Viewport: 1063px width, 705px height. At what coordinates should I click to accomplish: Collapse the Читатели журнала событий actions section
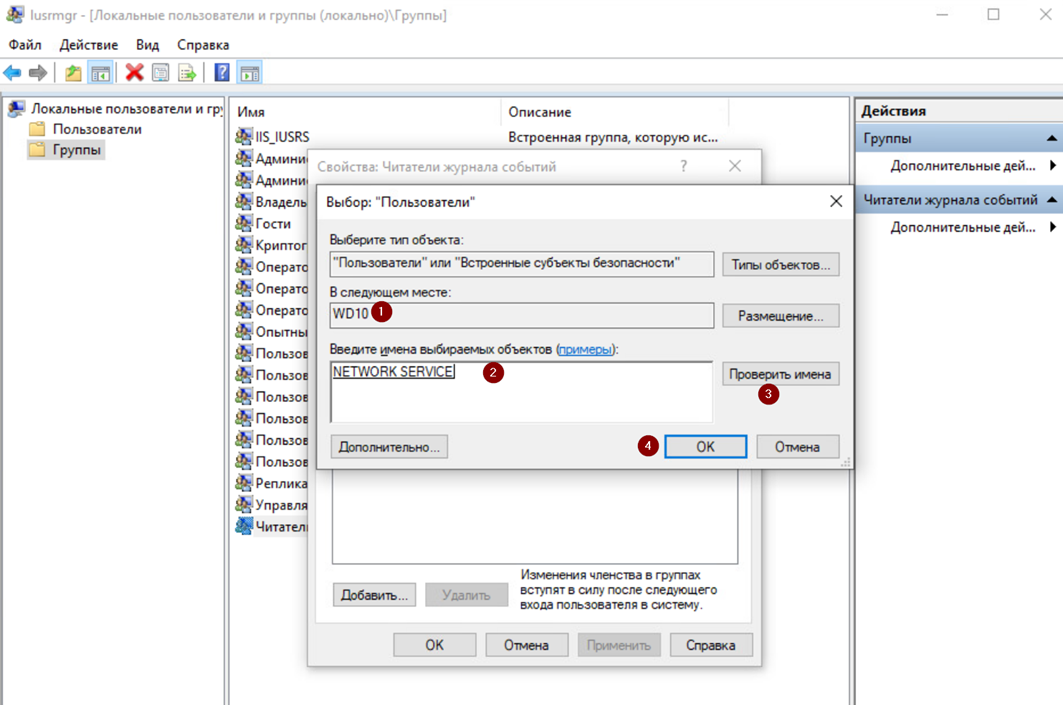pyautogui.click(x=1051, y=201)
